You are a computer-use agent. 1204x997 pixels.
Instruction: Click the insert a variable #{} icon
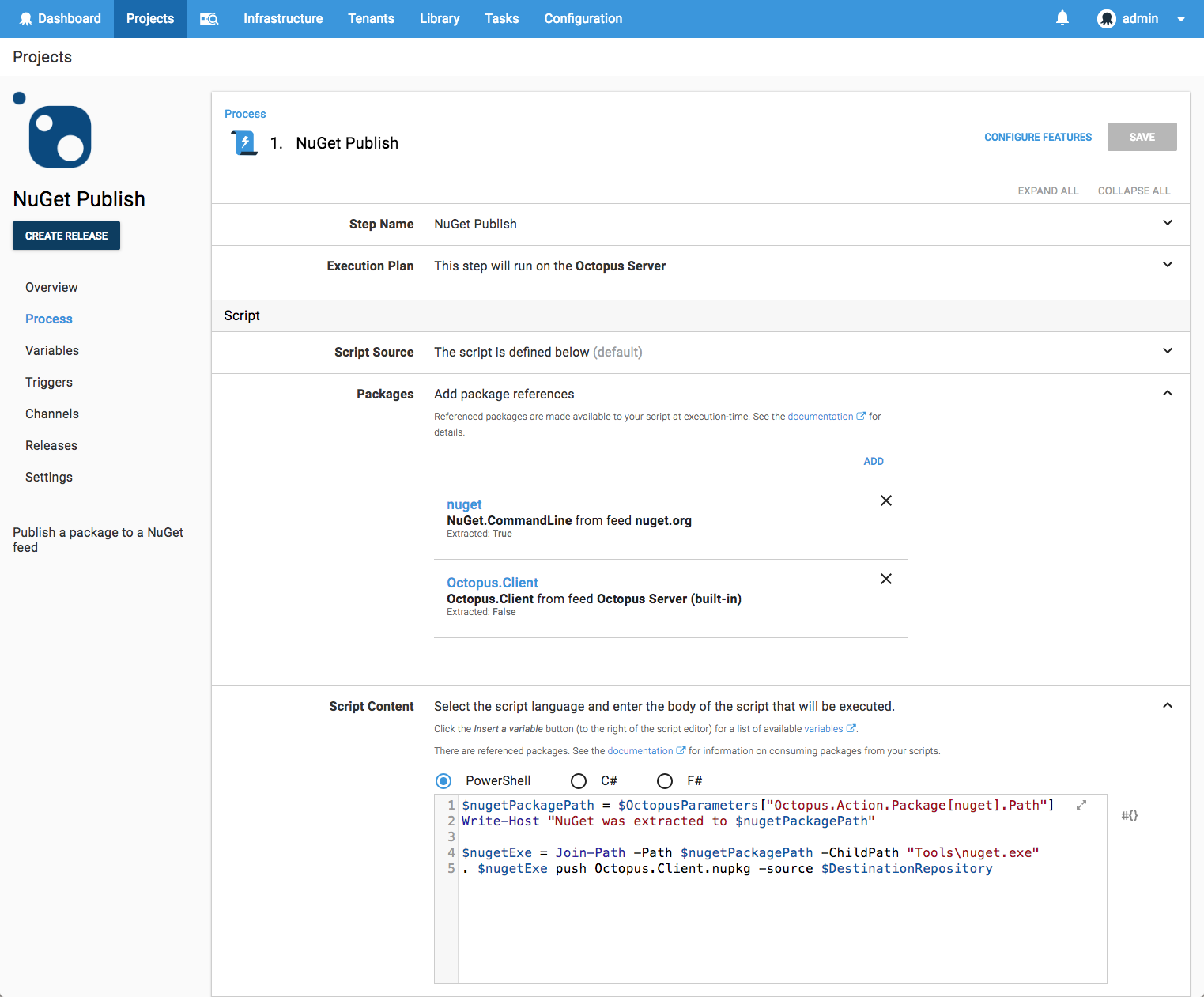click(x=1129, y=814)
